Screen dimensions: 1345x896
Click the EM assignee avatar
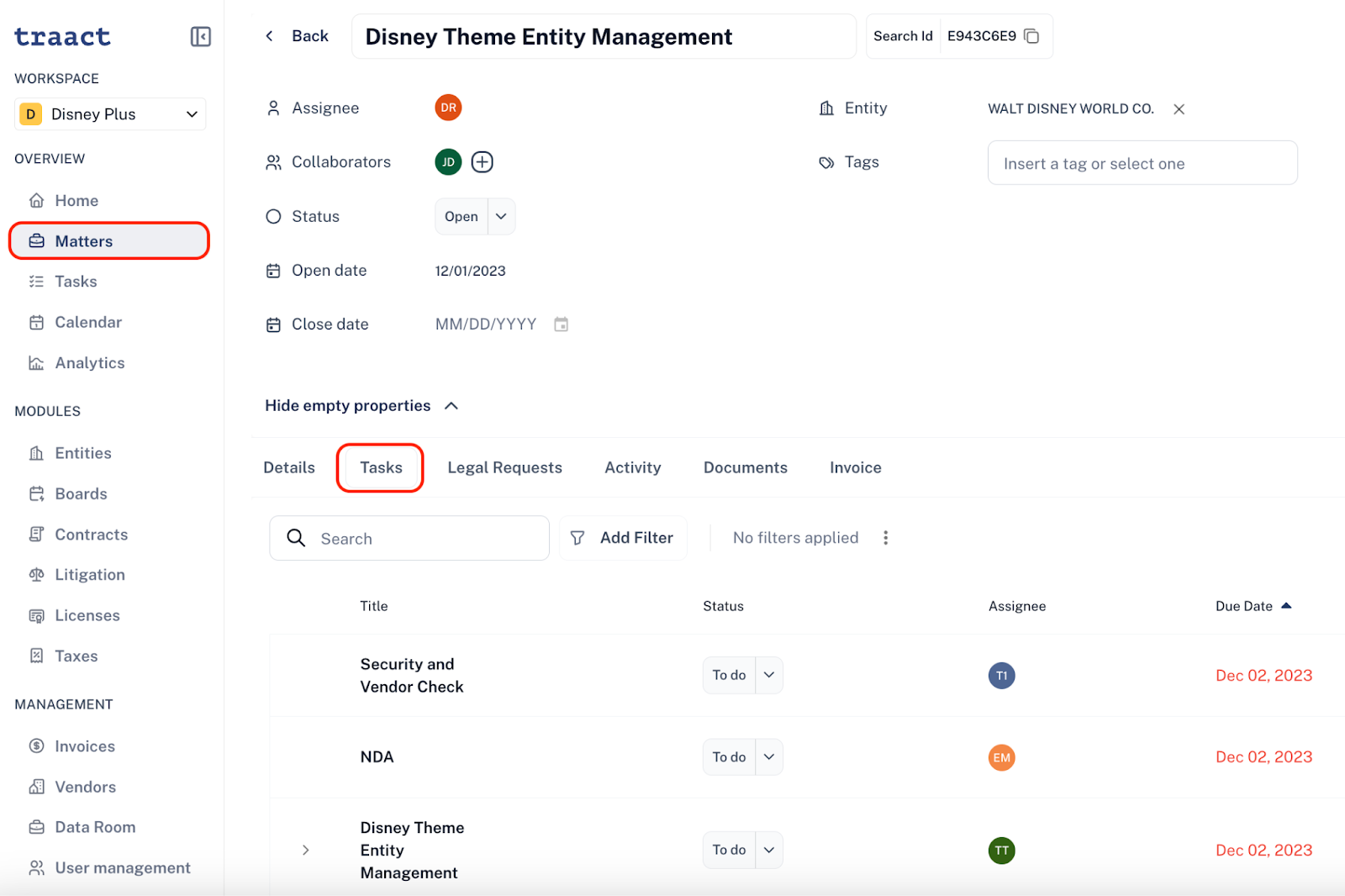pyautogui.click(x=1001, y=757)
